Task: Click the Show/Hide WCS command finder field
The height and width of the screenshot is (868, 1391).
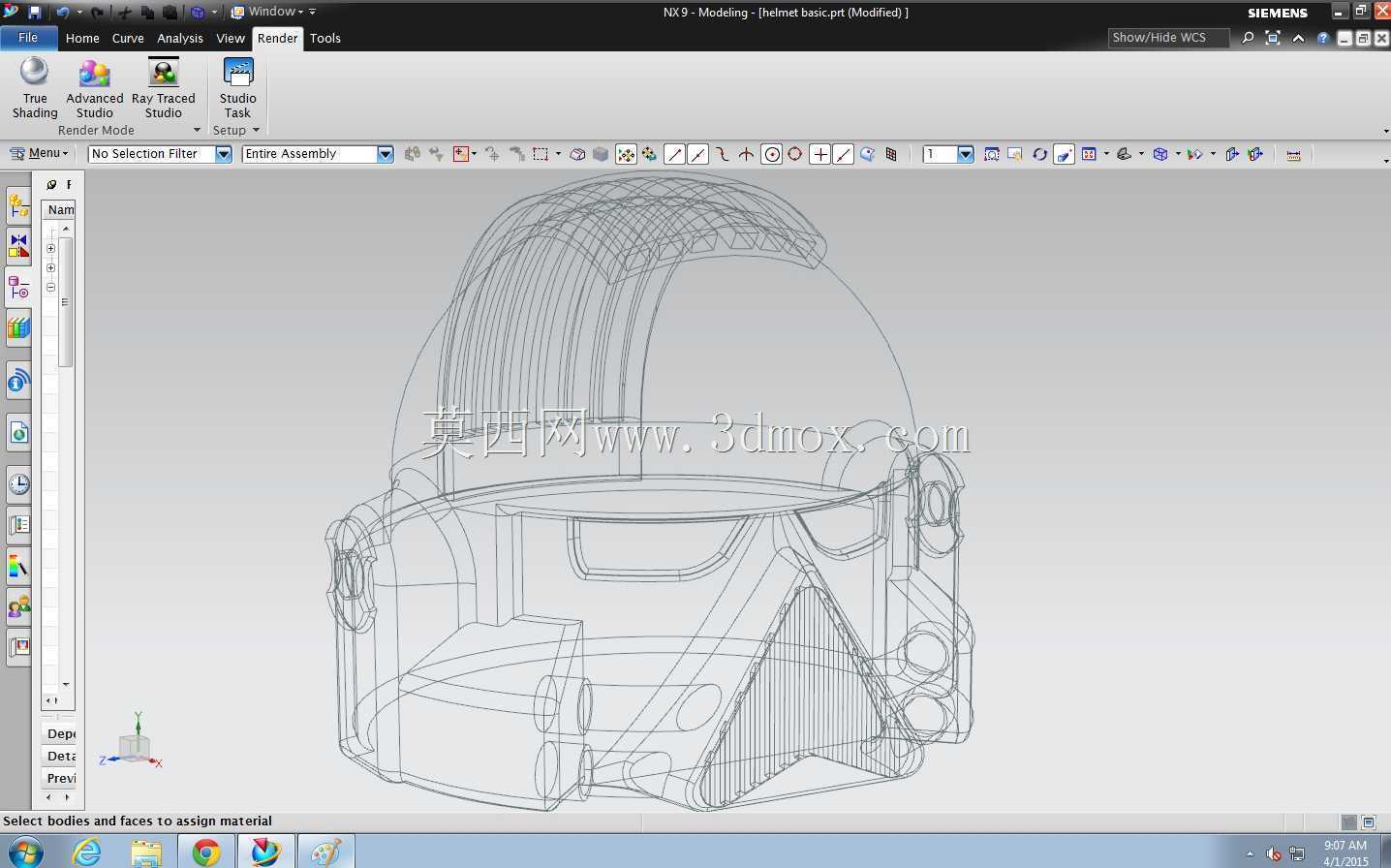Action: [x=1168, y=38]
